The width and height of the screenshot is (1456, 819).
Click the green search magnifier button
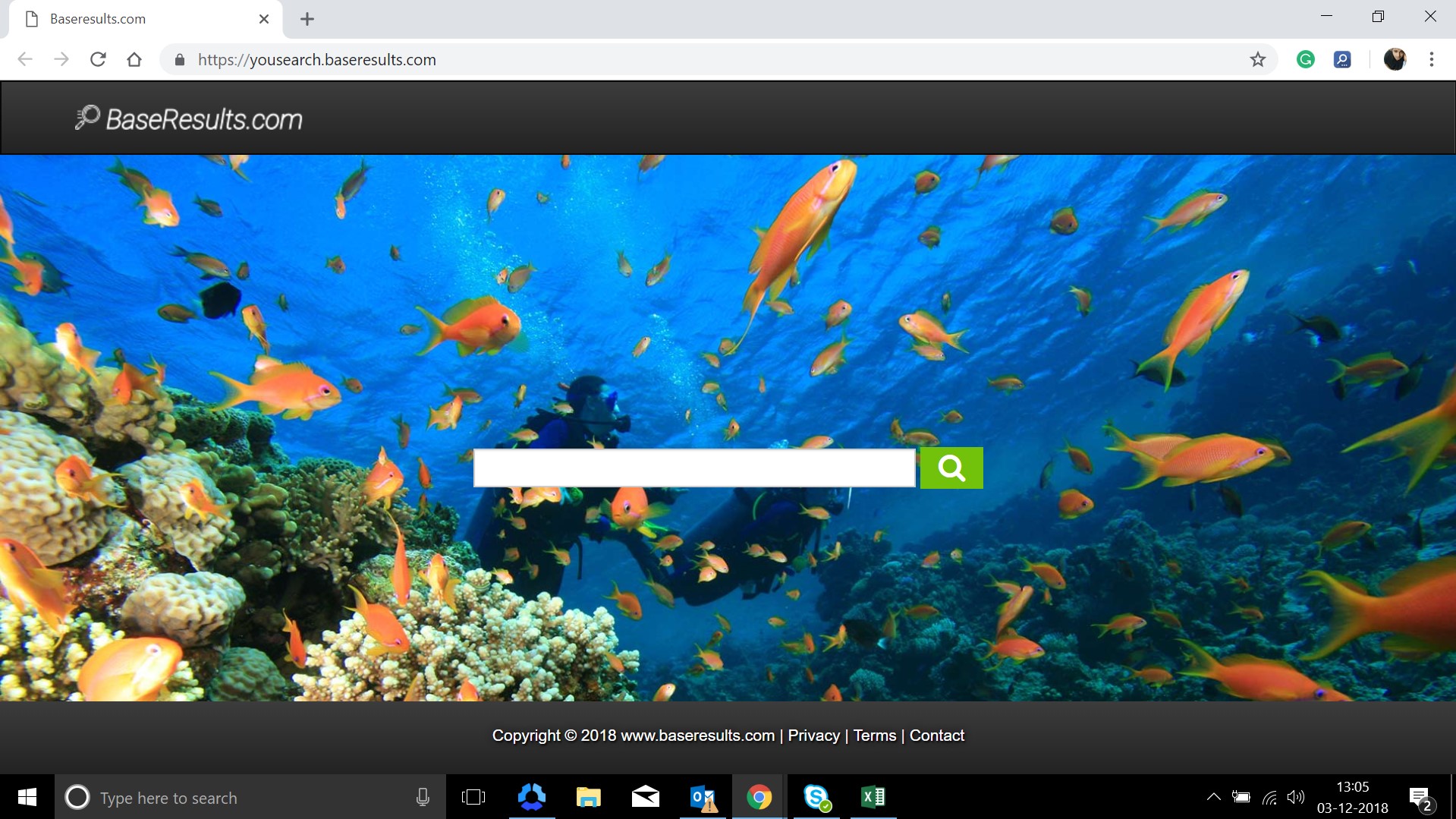coord(951,468)
